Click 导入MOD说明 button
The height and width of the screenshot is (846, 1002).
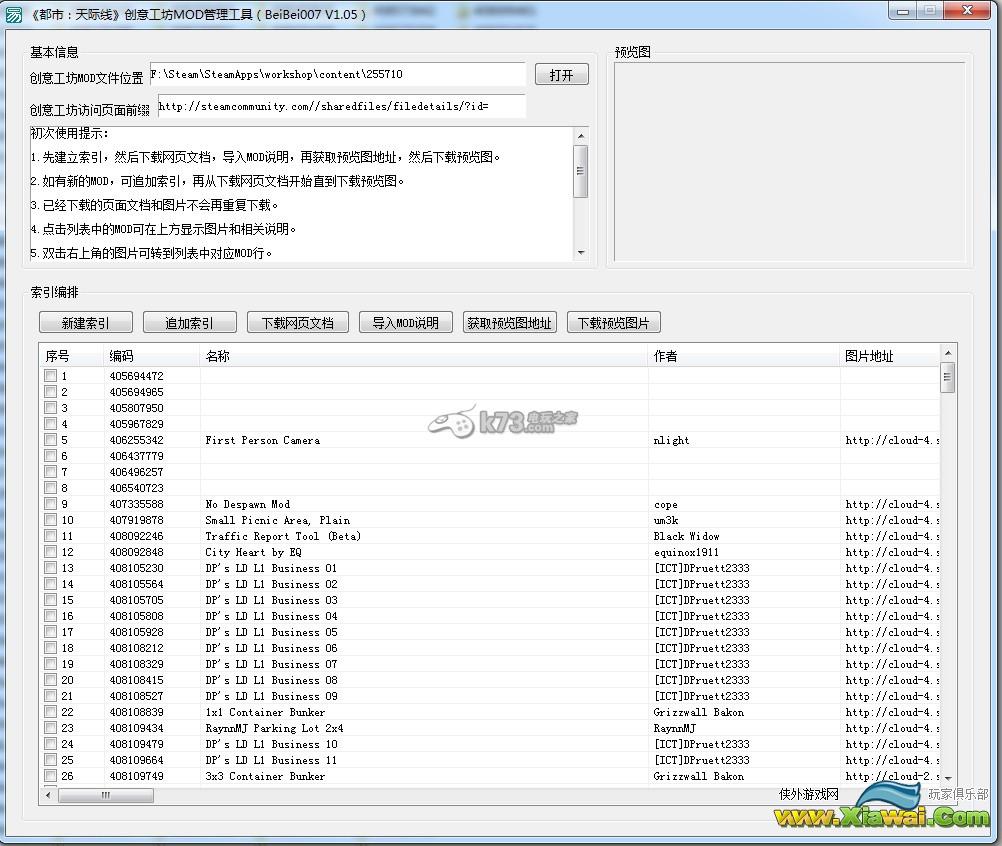406,323
